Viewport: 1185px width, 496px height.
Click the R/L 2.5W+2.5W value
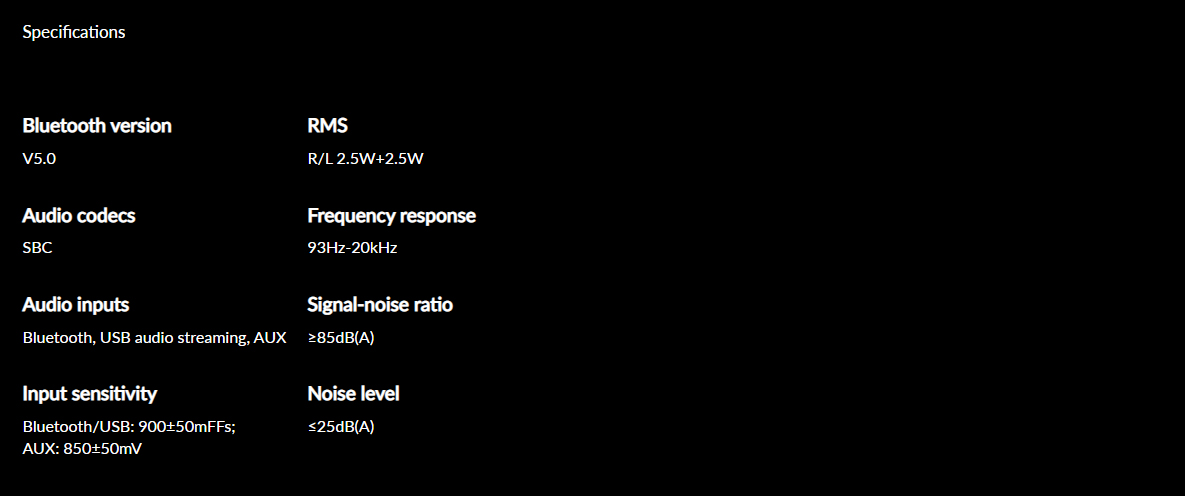[x=364, y=159]
